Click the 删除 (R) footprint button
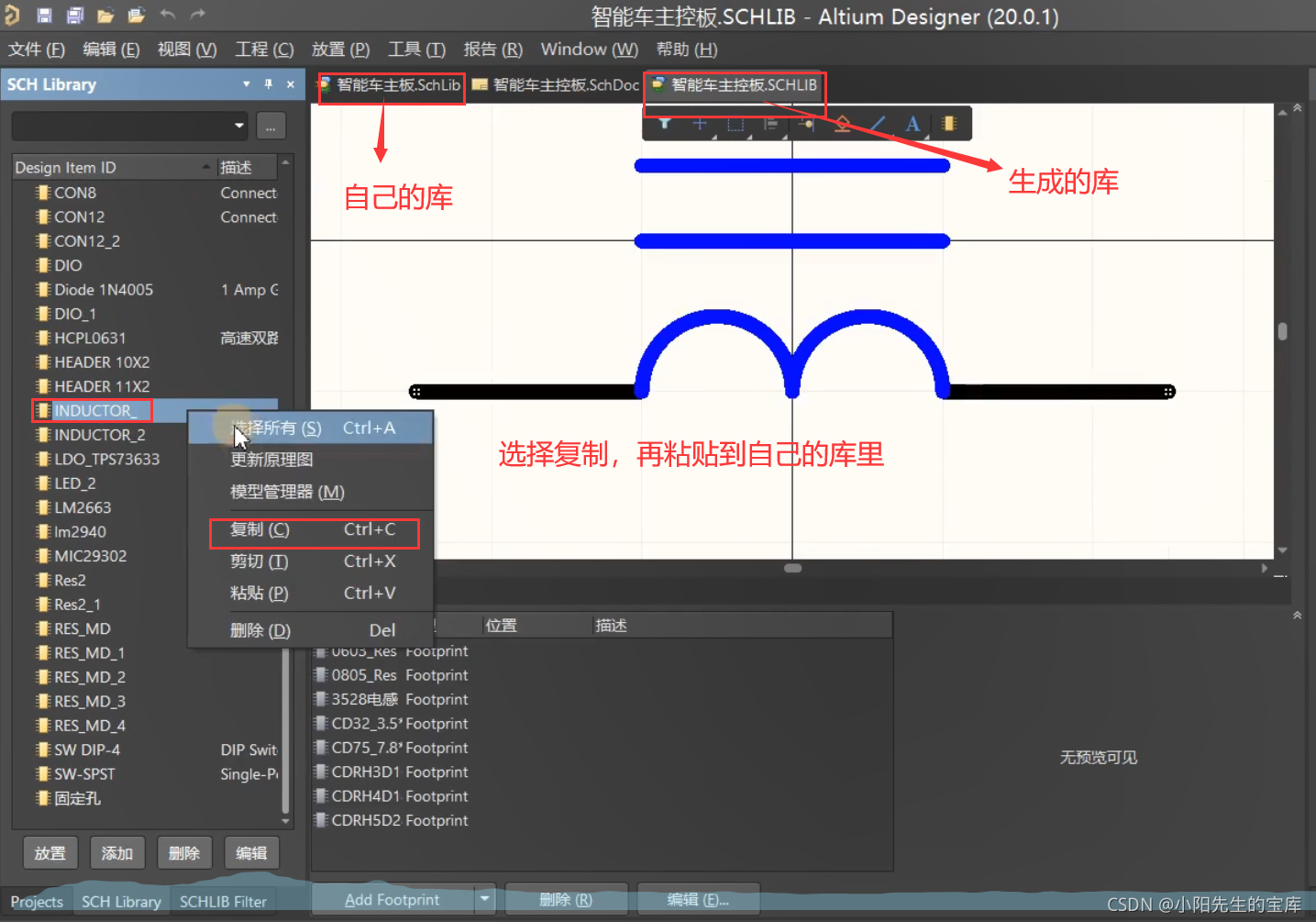The width and height of the screenshot is (1316, 922). [566, 900]
